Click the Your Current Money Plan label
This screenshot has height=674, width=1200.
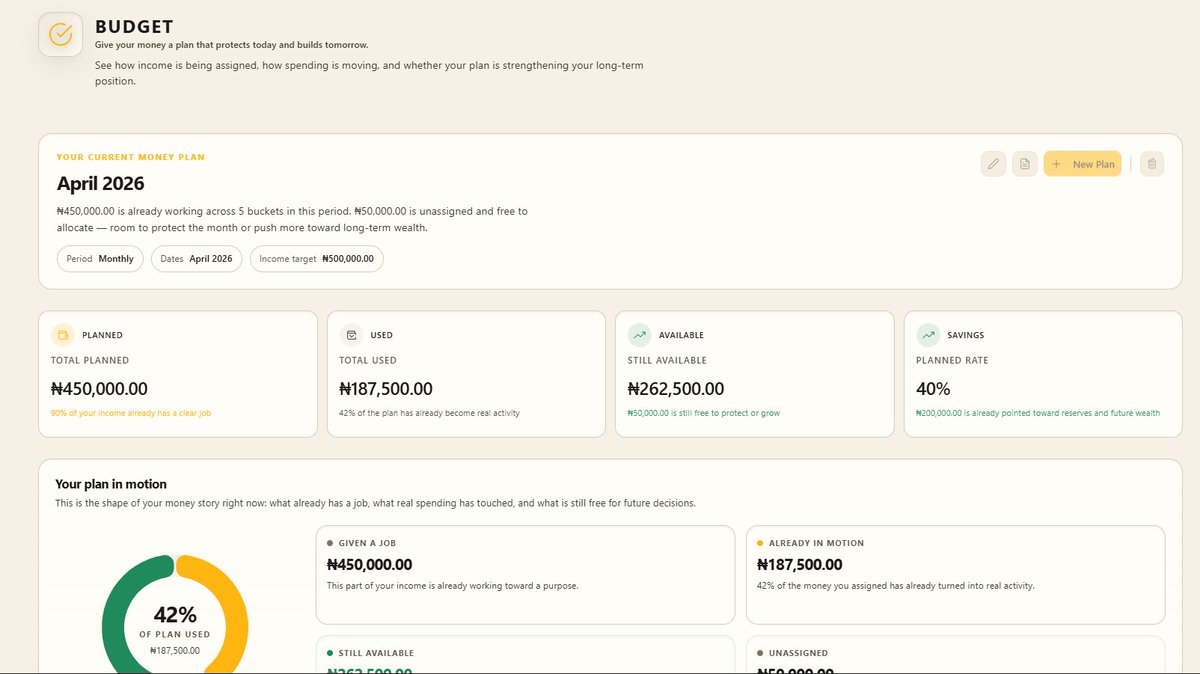click(131, 157)
